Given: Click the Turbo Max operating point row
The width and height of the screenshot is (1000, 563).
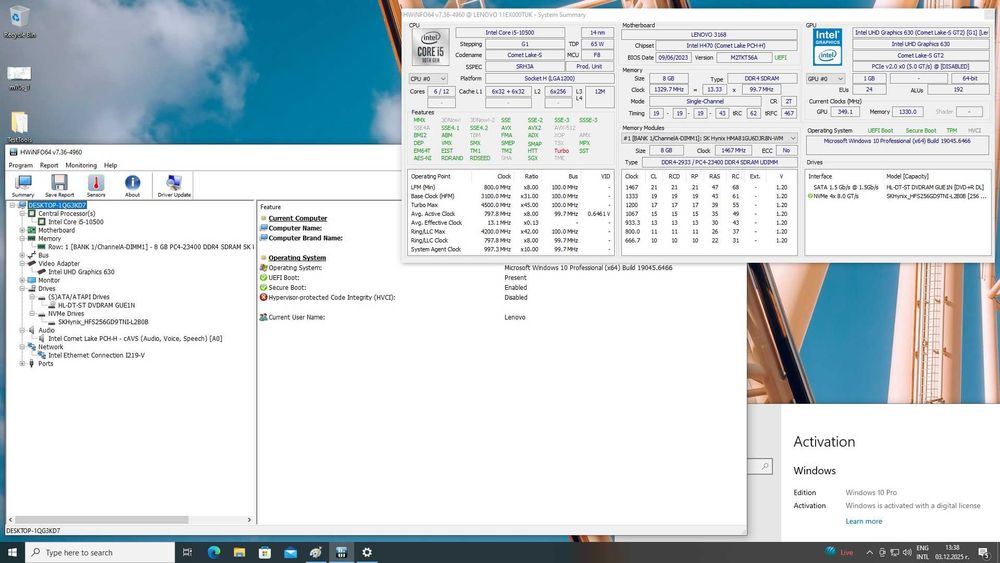Looking at the screenshot, I should coord(510,205).
